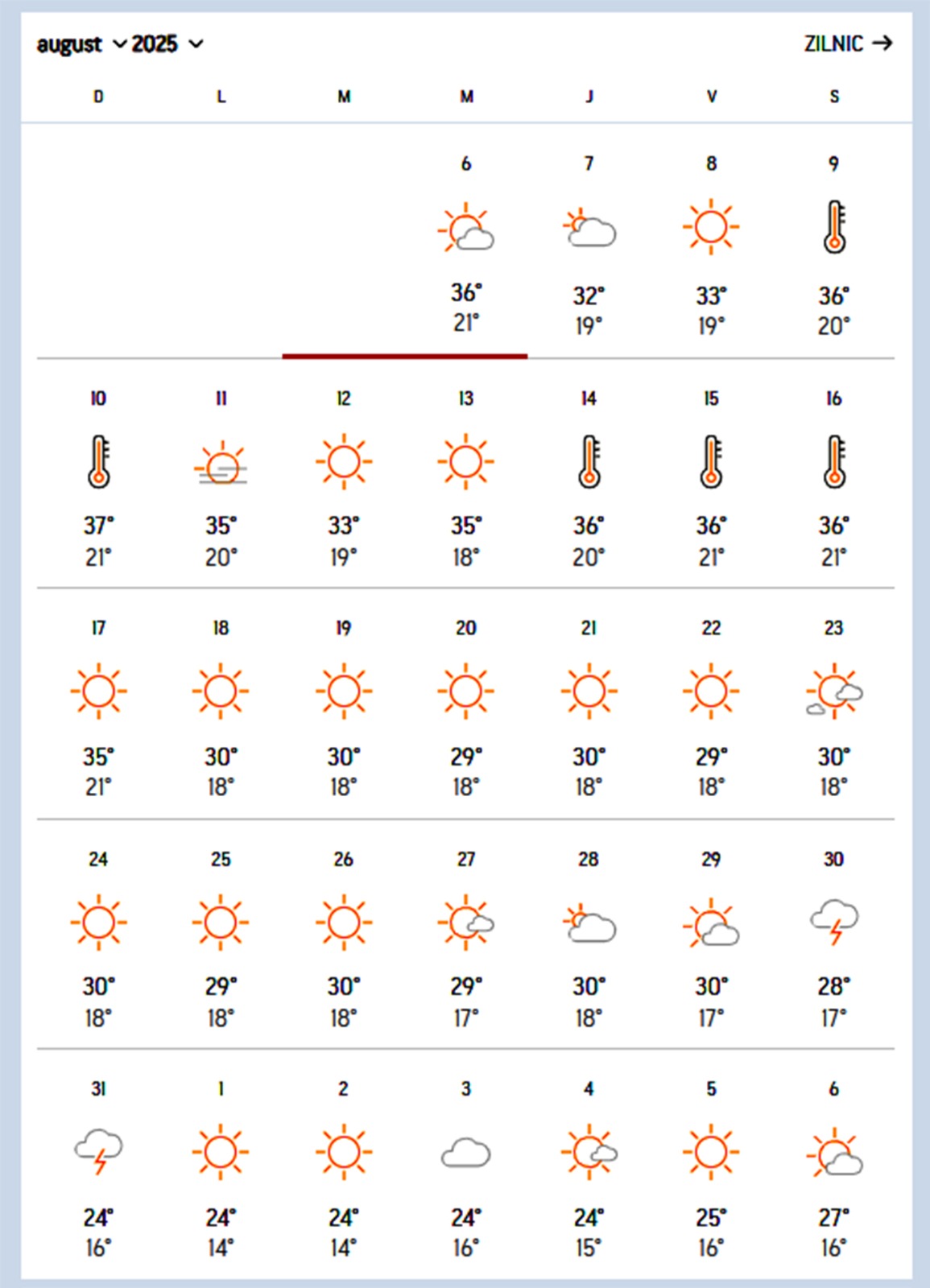Click the thunderstorm icon for day 30
This screenshot has height=1288, width=930.
(834, 922)
